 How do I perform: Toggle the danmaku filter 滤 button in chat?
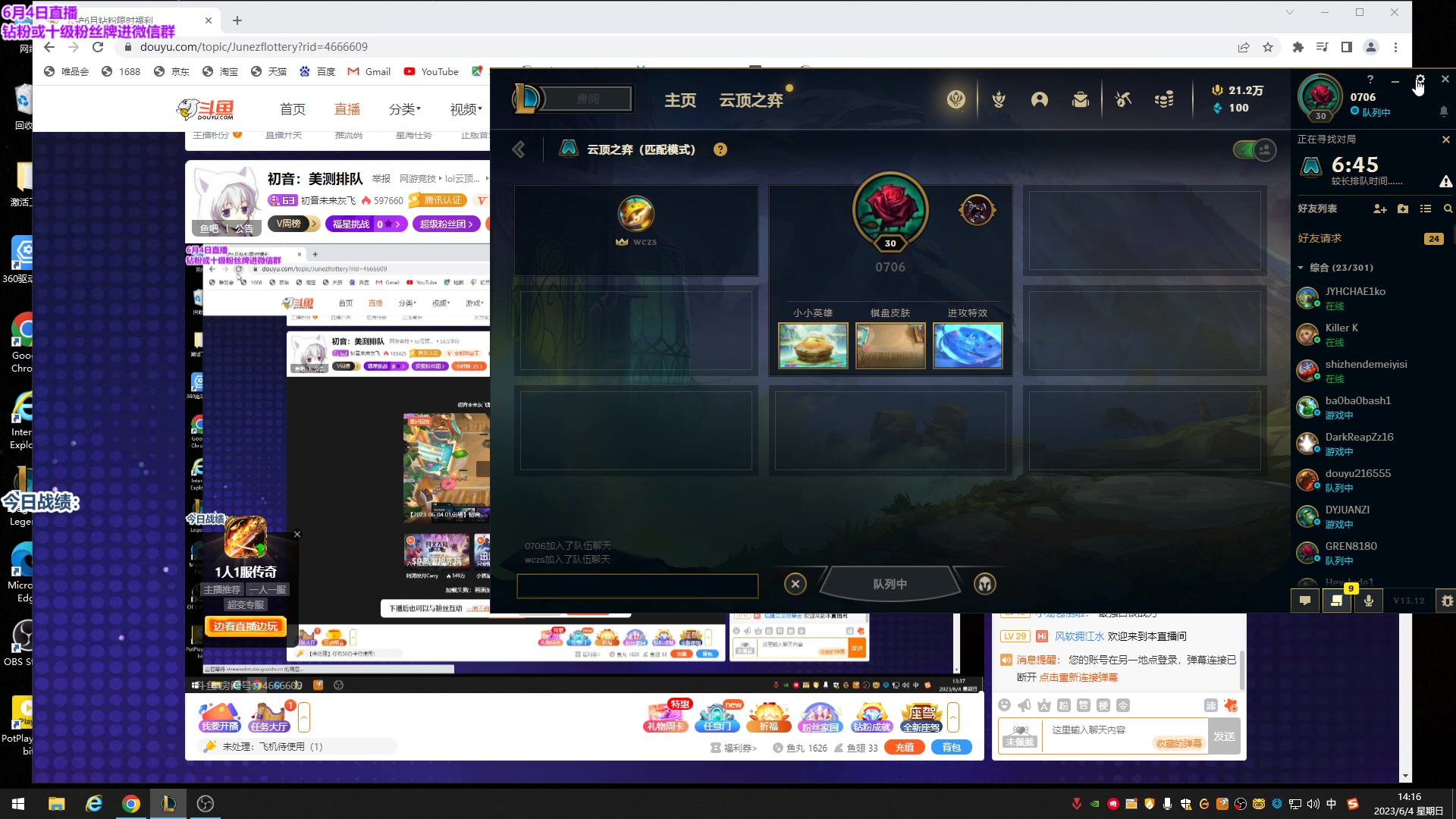(x=1210, y=705)
